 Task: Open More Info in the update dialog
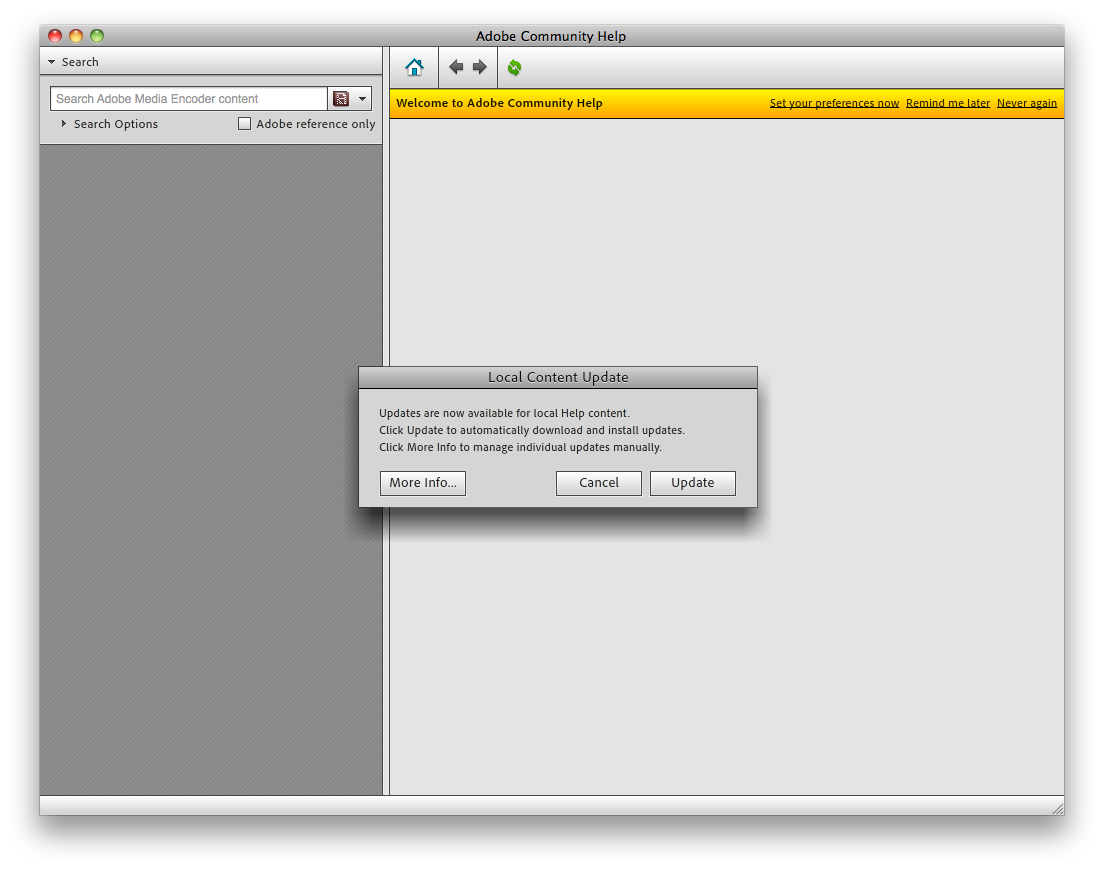click(422, 483)
